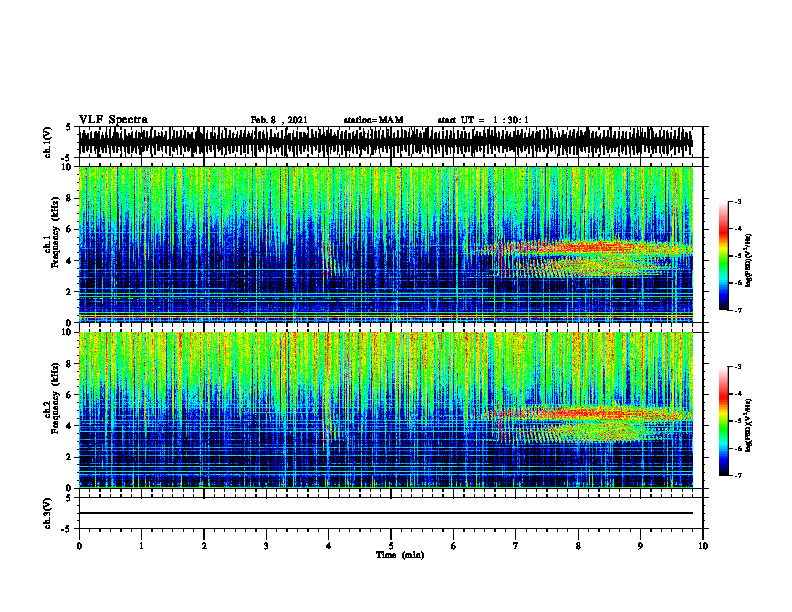Click the "-4" value on ch.2 color bar

point(738,394)
